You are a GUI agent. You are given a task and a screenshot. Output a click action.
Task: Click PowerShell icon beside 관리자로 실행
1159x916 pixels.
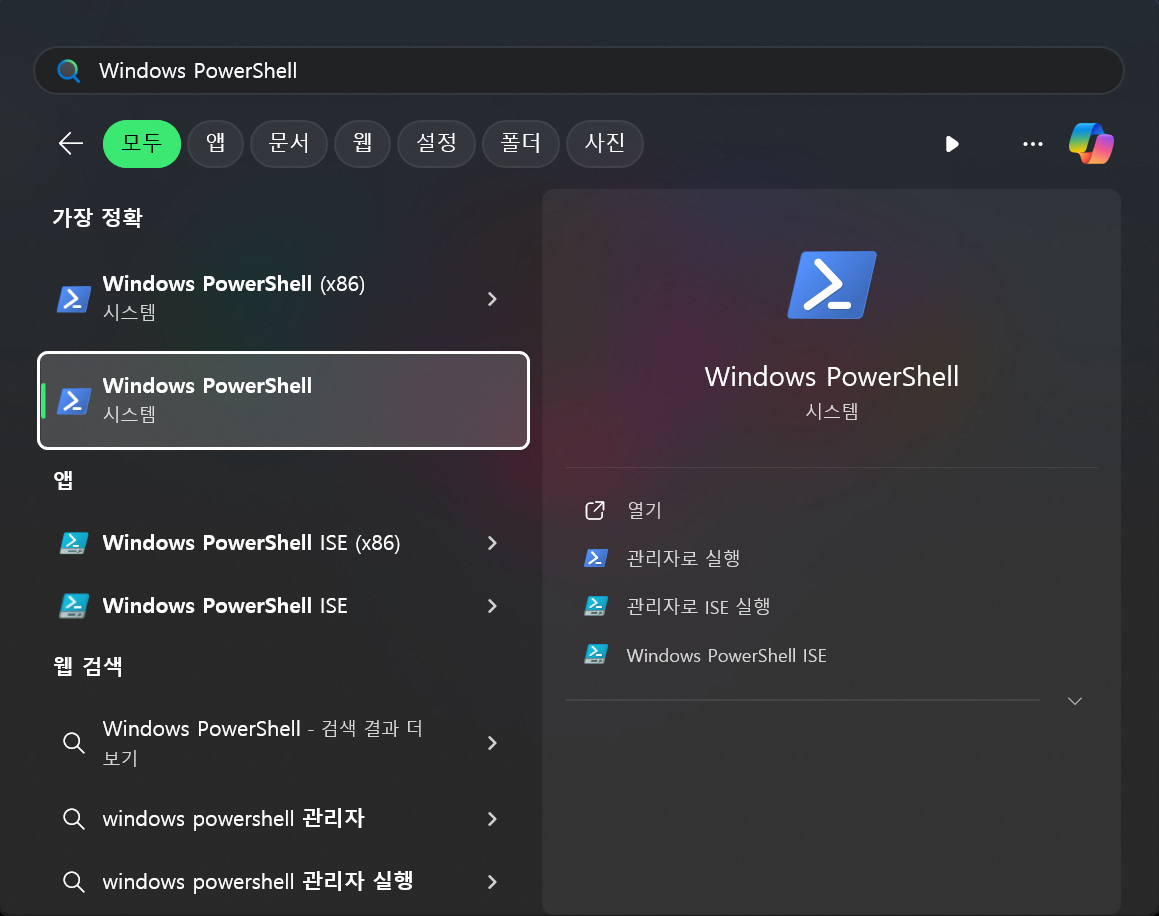(596, 558)
